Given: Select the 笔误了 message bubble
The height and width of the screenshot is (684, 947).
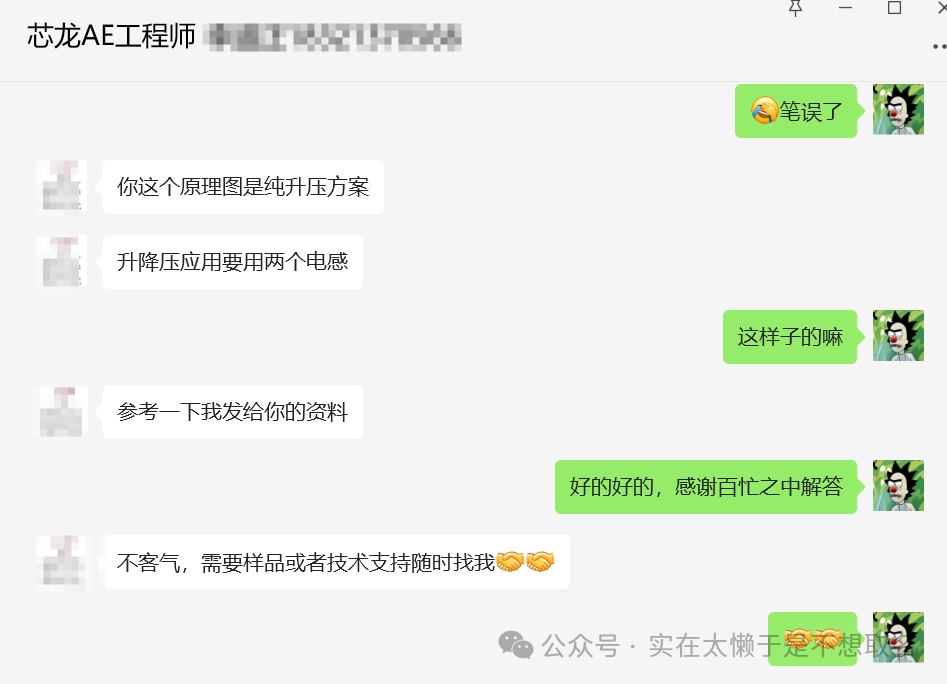Looking at the screenshot, I should pos(796,111).
